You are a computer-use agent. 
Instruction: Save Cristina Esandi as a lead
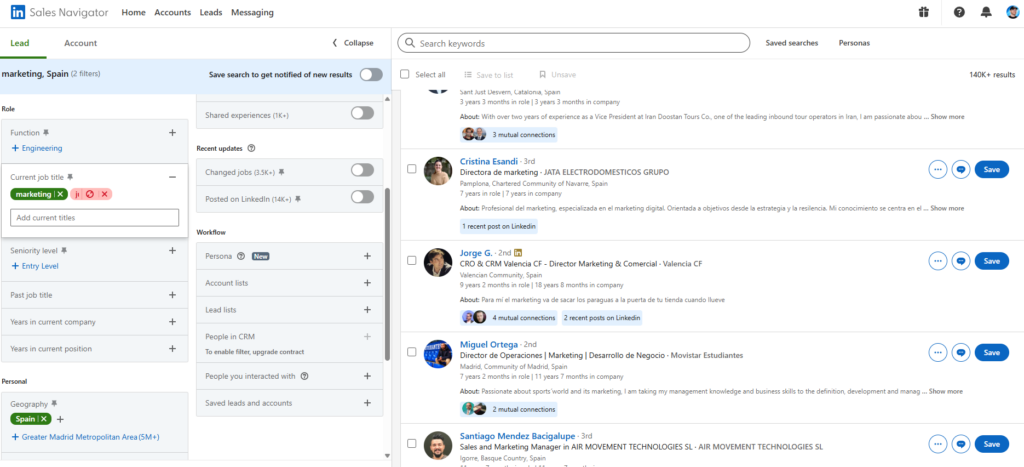(991, 169)
